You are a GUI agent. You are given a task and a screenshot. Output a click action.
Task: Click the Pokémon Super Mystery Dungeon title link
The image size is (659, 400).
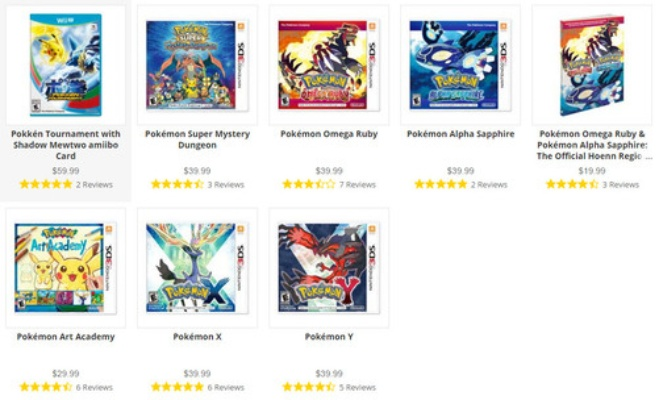[x=197, y=139]
